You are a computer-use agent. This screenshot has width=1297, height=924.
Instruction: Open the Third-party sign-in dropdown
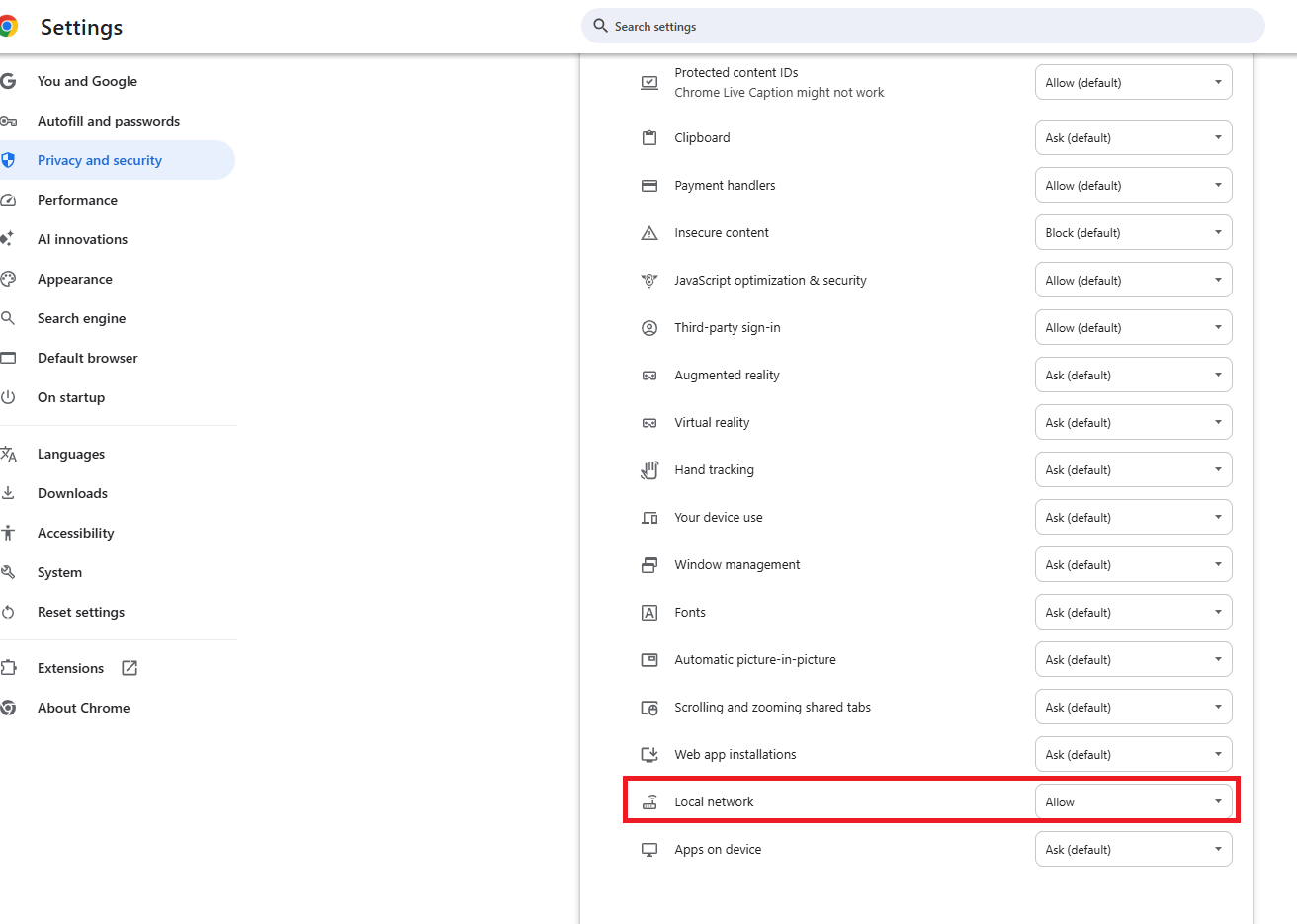coord(1133,328)
